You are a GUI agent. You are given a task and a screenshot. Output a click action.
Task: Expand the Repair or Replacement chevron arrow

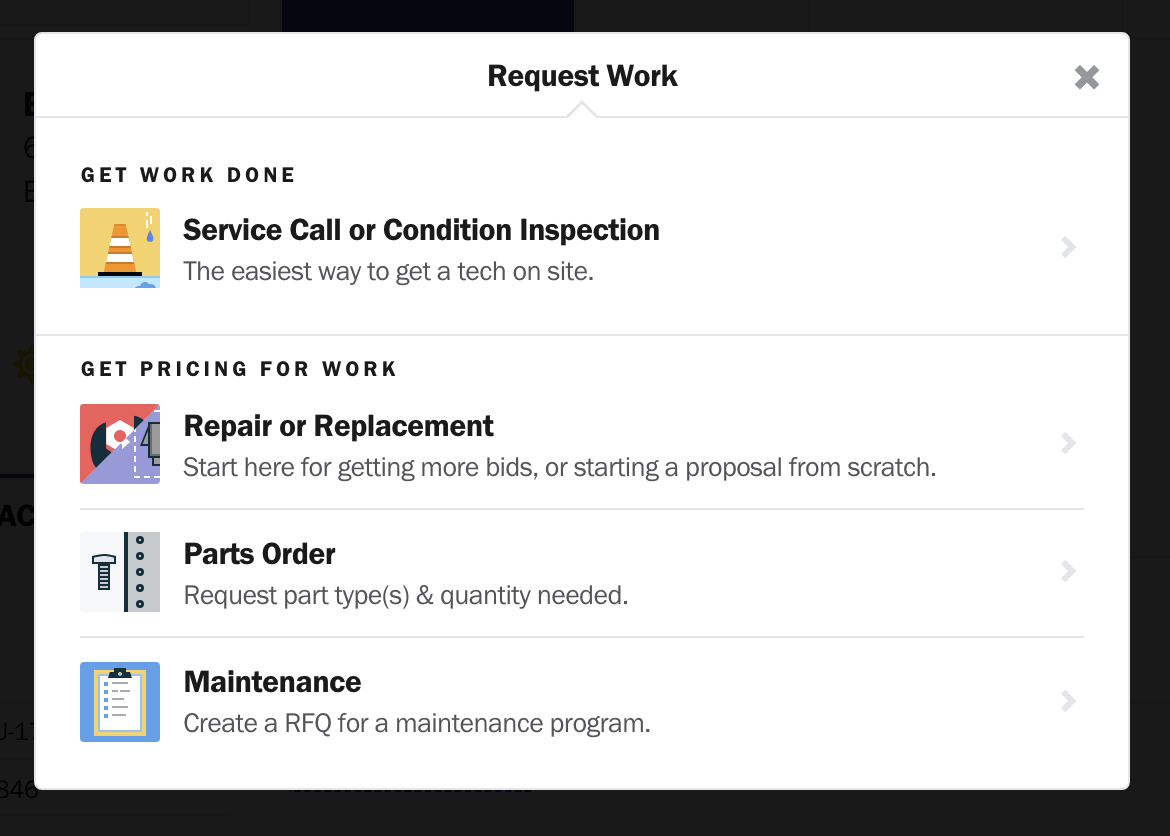(x=1069, y=443)
